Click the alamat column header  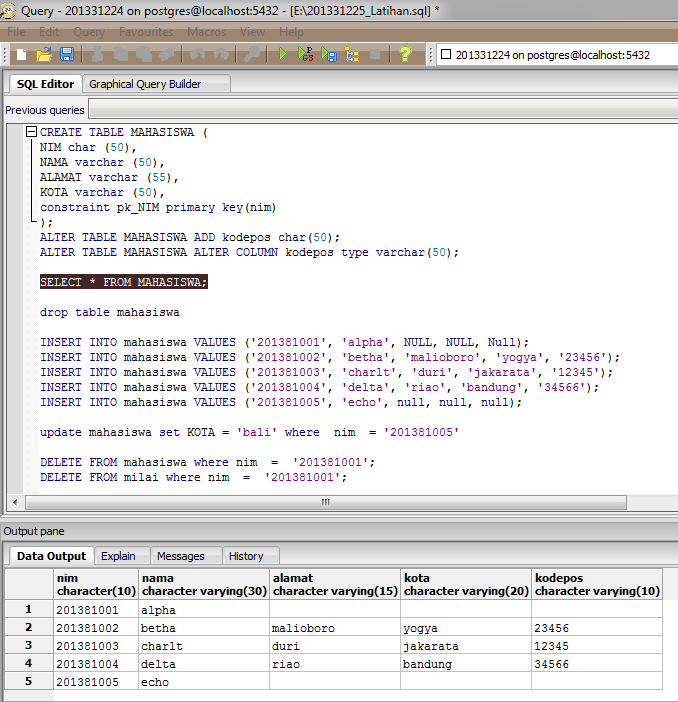(335, 584)
